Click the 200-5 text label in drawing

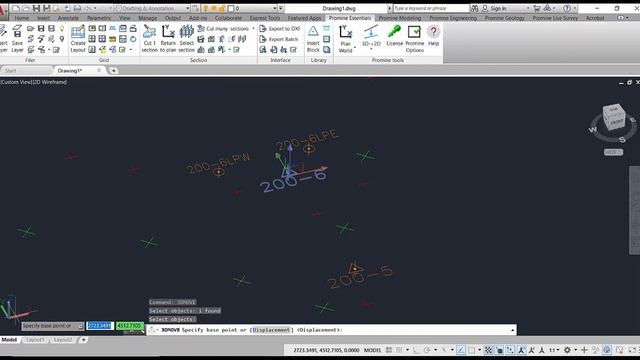[360, 277]
